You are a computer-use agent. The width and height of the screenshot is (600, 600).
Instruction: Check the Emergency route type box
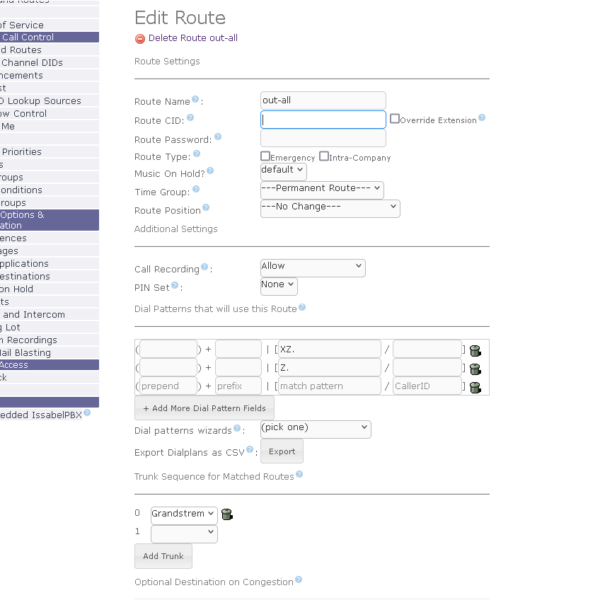[x=265, y=157]
